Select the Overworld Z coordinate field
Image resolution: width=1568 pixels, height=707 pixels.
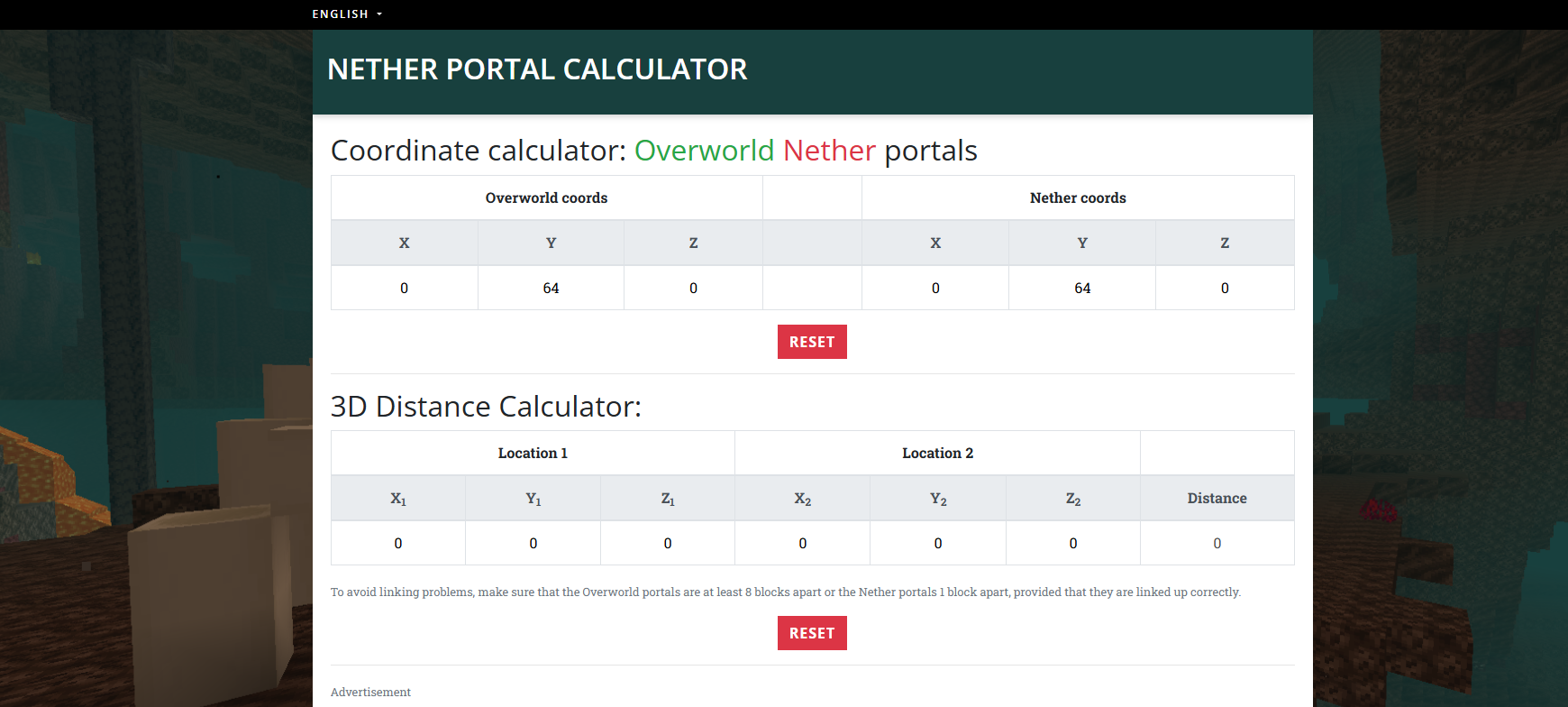[x=693, y=288]
